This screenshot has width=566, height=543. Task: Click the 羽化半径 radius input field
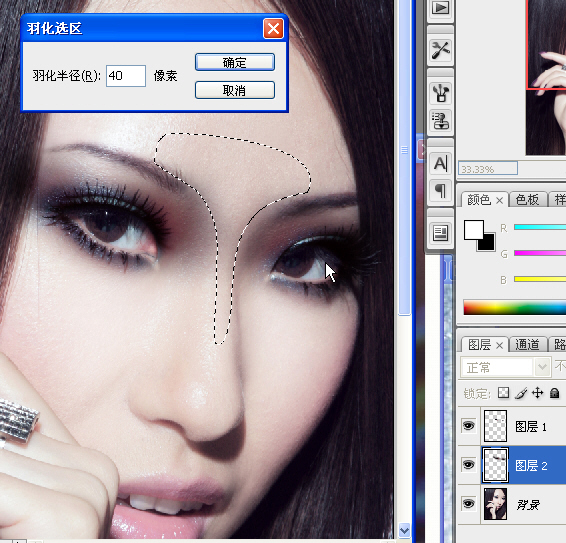click(x=126, y=76)
